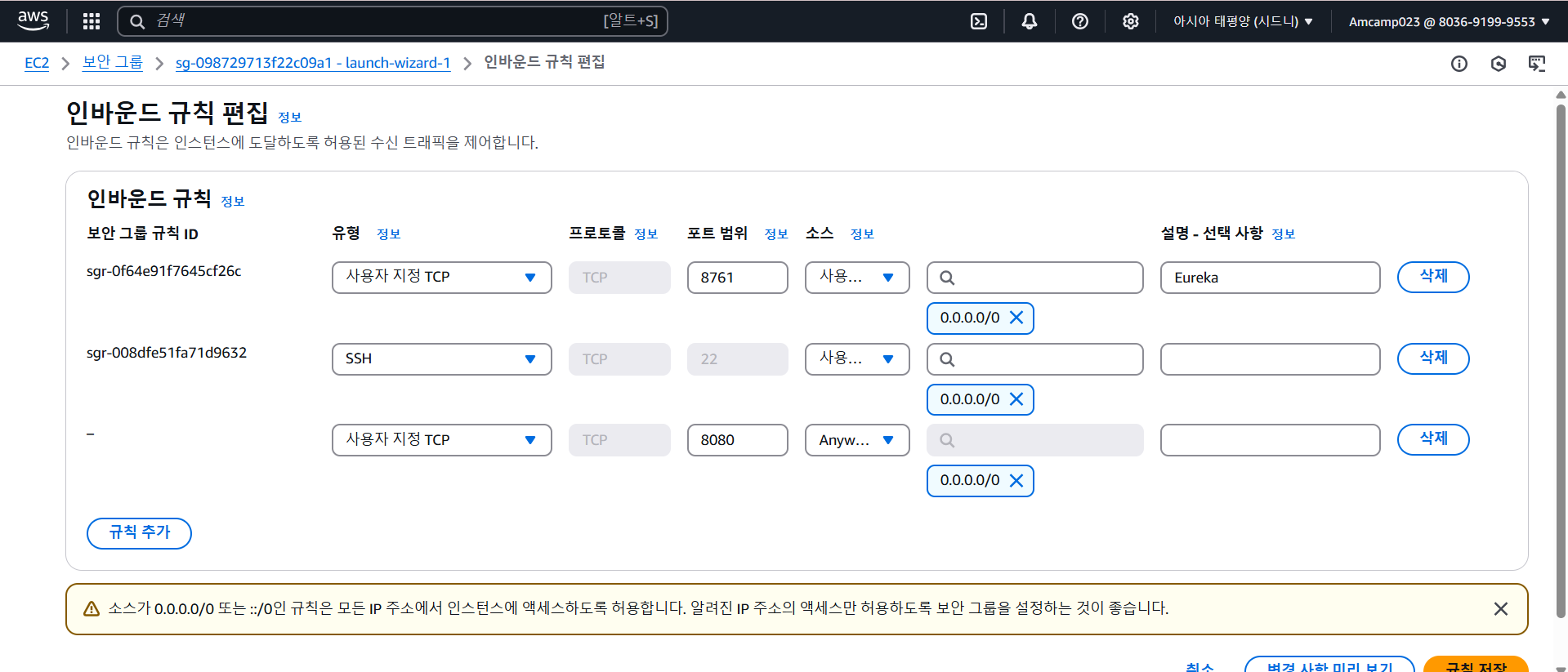
Task: Remove the 0.0.0.0/0 tag on port 8080 rule
Action: coord(1016,480)
